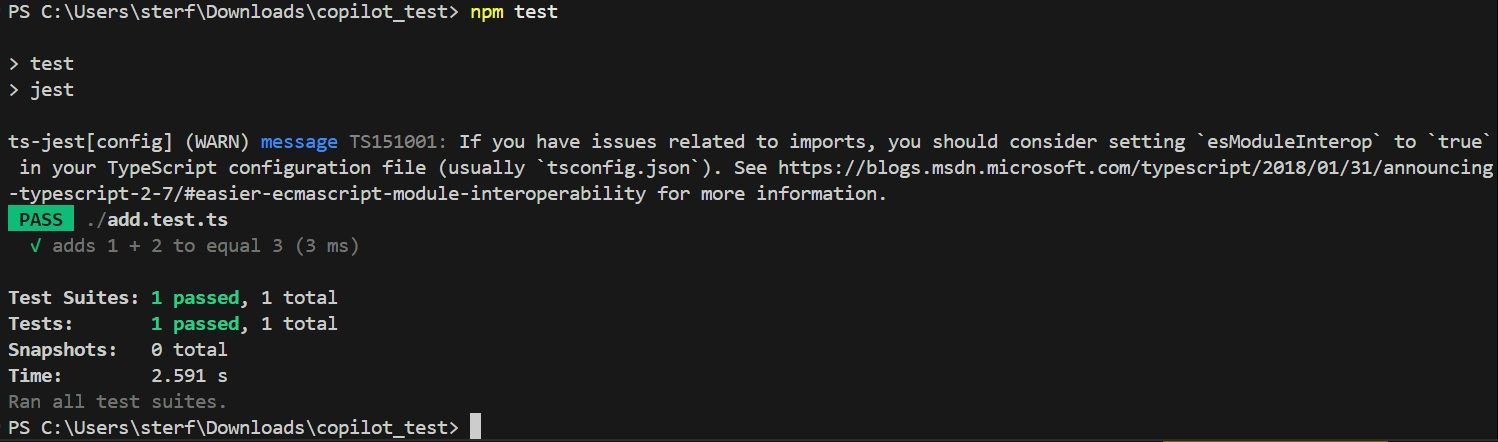1498x442 pixels.
Task: Click the (3 ms) test duration
Action: pos(326,245)
